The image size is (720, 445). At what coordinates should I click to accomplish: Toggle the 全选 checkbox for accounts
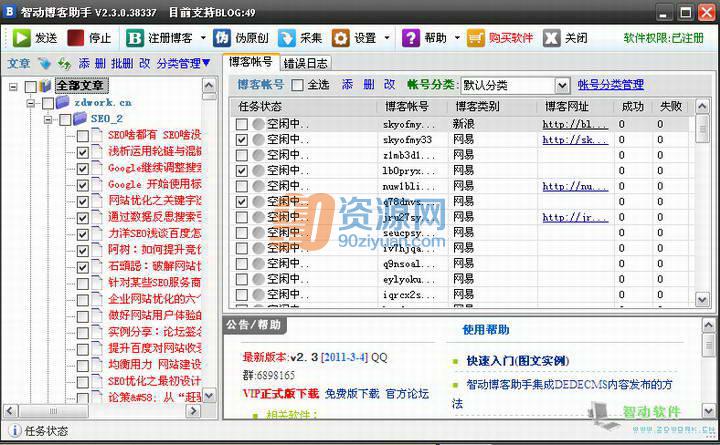[x=297, y=85]
